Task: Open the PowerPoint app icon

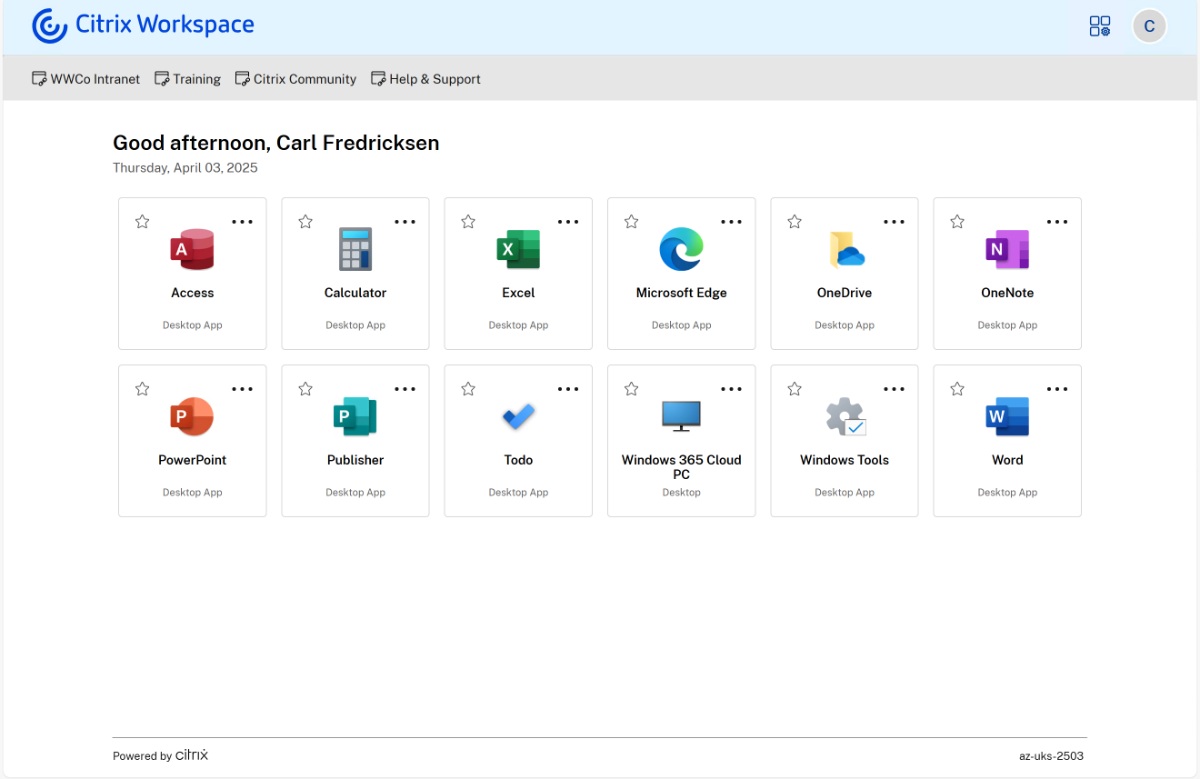Action: tap(192, 416)
